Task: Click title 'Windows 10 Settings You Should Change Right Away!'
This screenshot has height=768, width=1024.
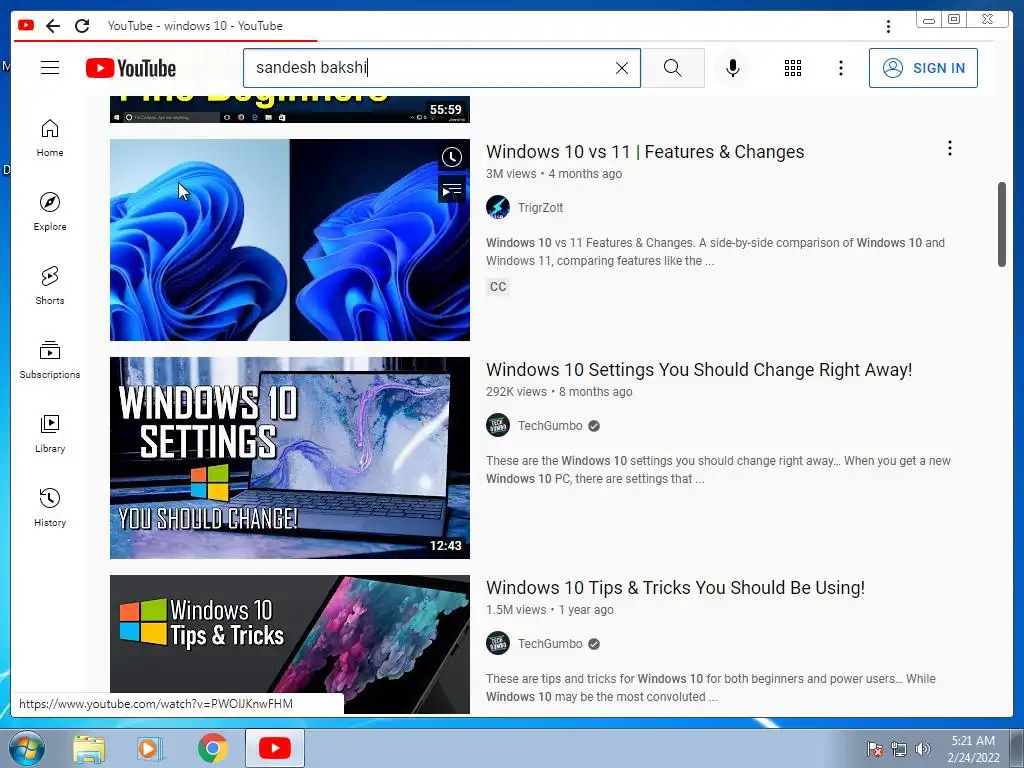Action: [x=699, y=370]
